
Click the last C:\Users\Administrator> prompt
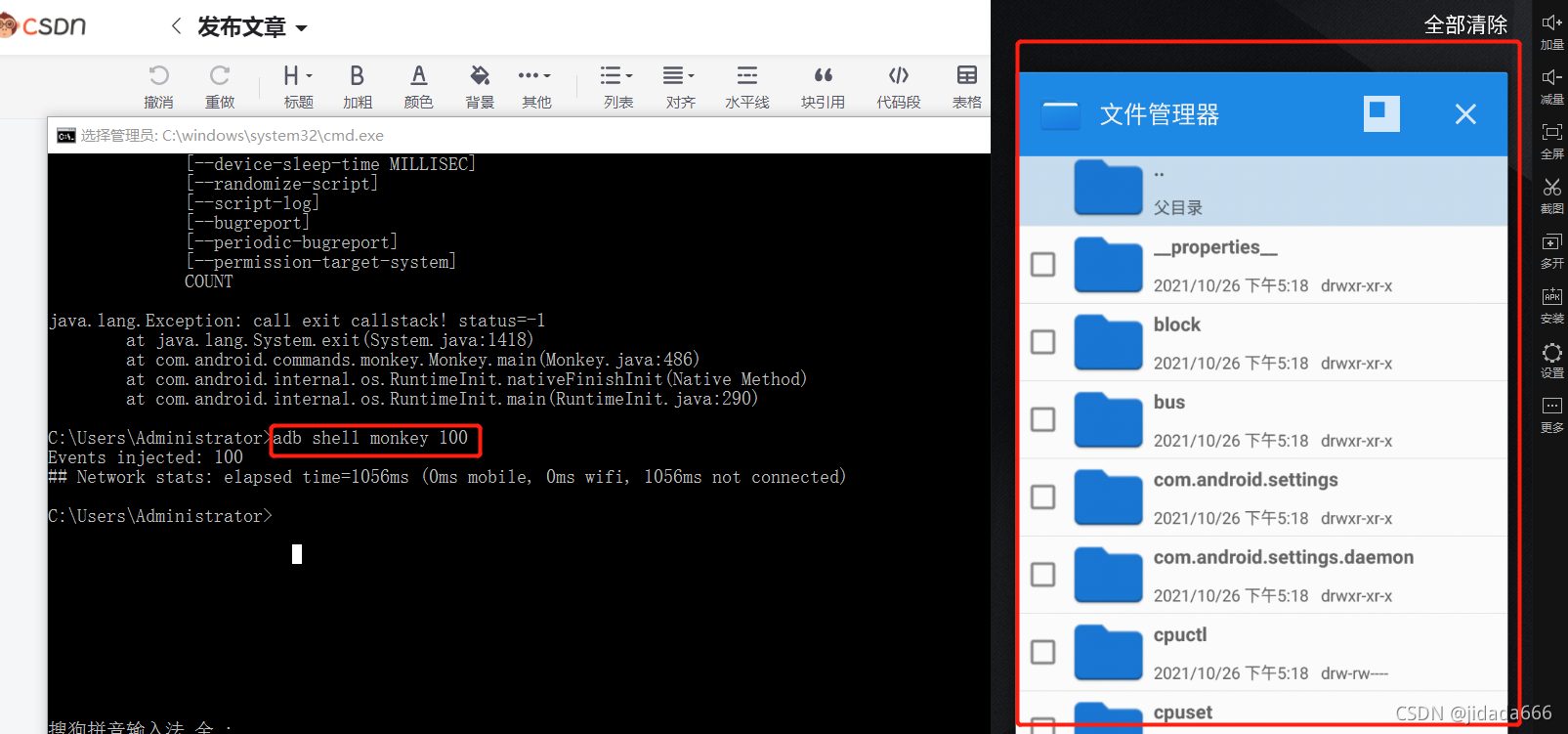point(160,516)
